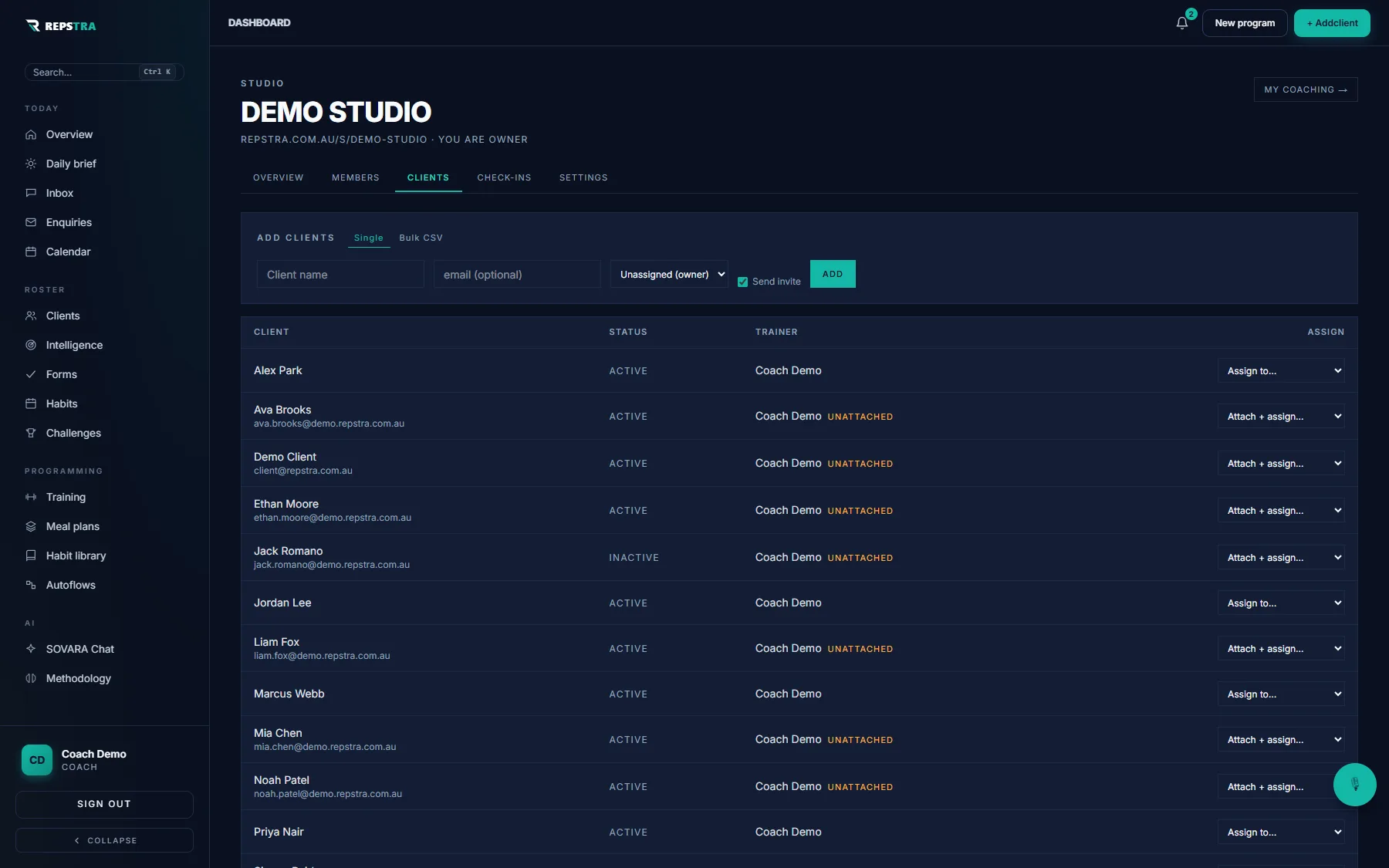The width and height of the screenshot is (1389, 868).
Task: Click the Inbox message icon
Action: [x=31, y=193]
